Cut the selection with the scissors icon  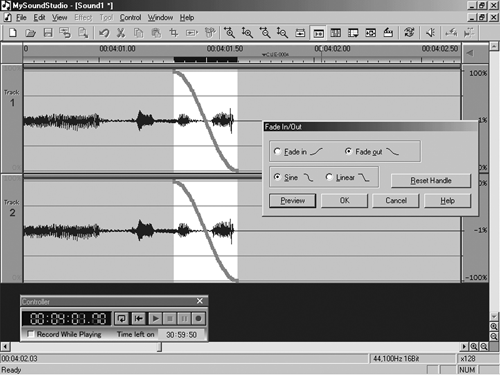click(x=121, y=33)
